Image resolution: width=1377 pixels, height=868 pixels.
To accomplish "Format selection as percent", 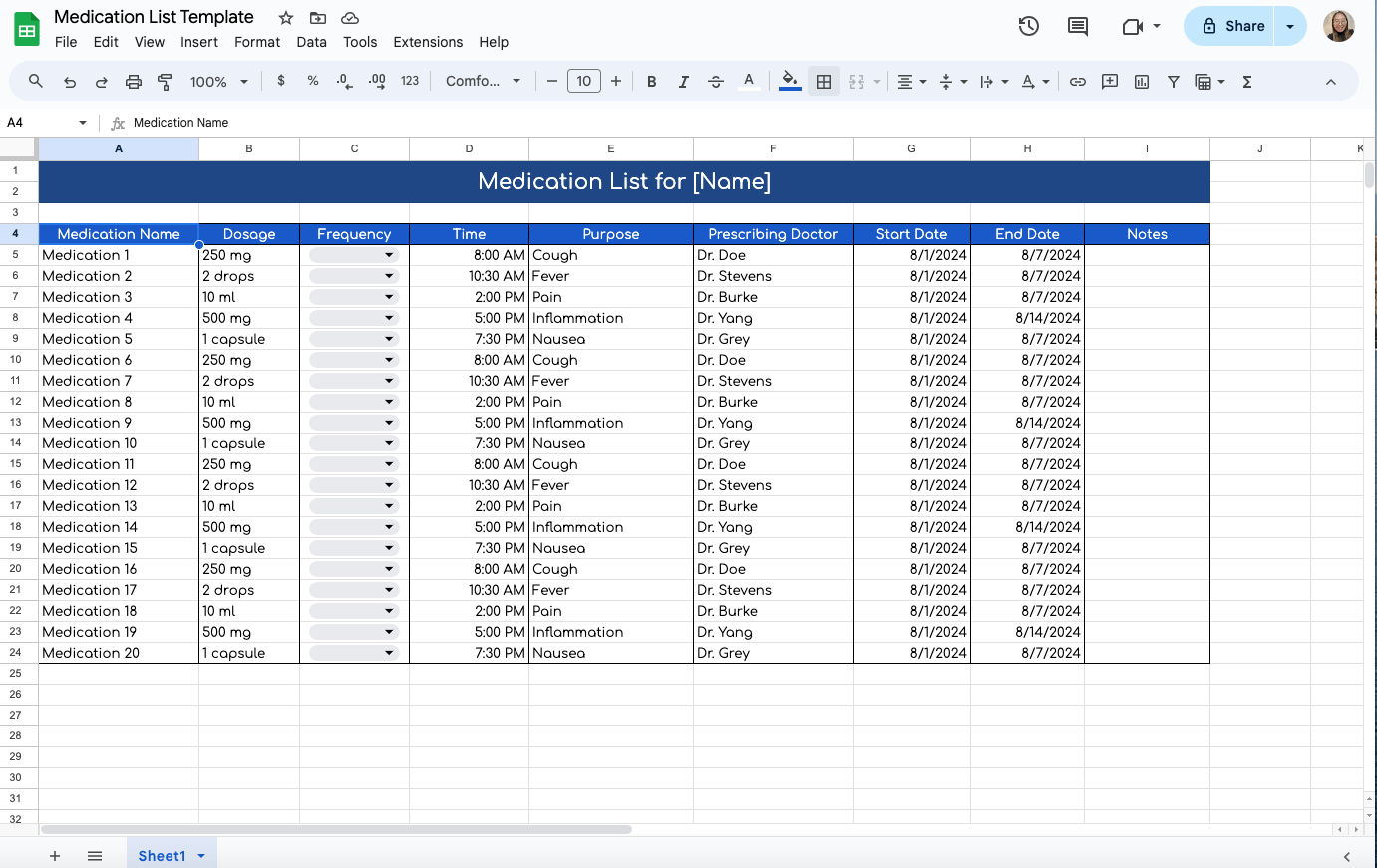I will [312, 81].
